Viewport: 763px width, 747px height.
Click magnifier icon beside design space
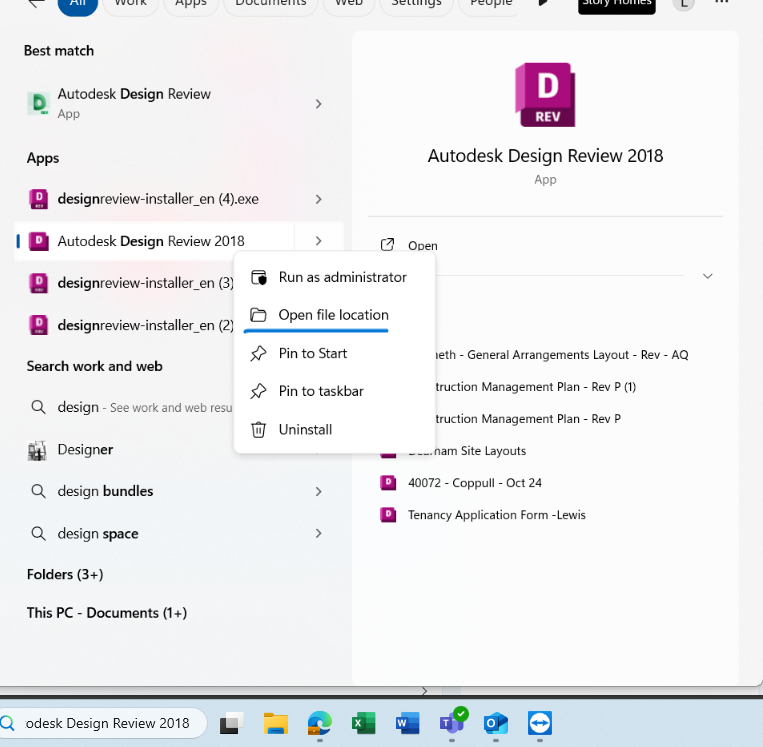pos(38,533)
